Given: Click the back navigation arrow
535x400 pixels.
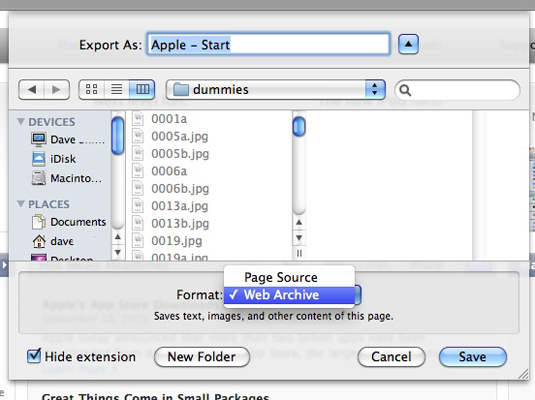Looking at the screenshot, I should coord(31,90).
